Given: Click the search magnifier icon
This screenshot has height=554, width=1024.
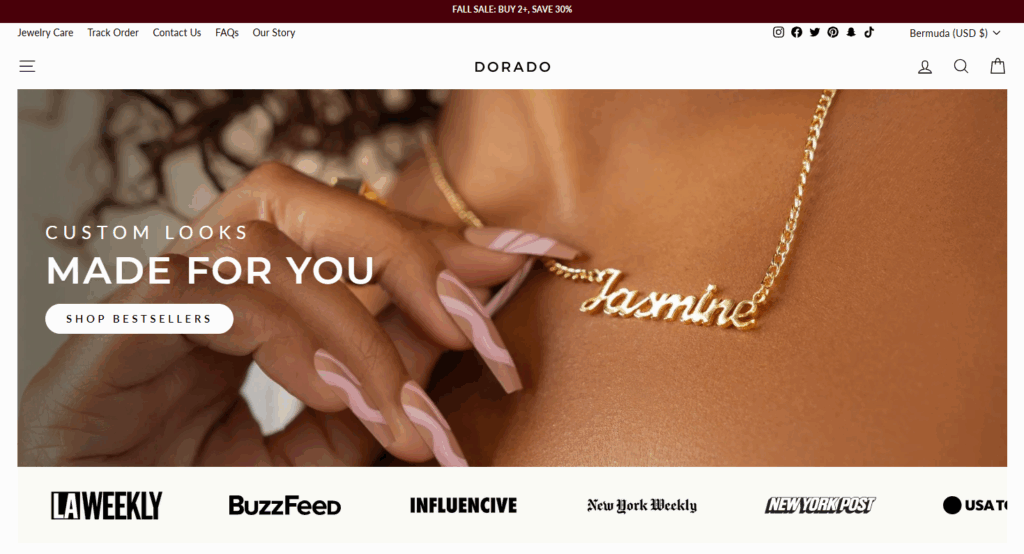Looking at the screenshot, I should click(961, 66).
